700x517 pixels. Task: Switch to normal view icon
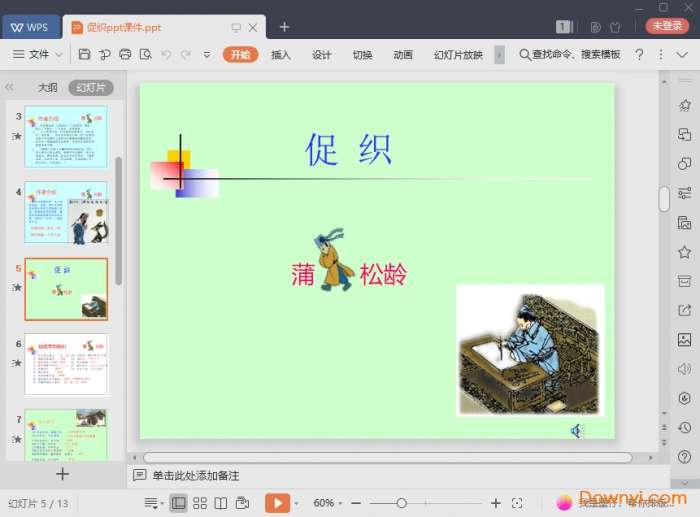[x=178, y=503]
